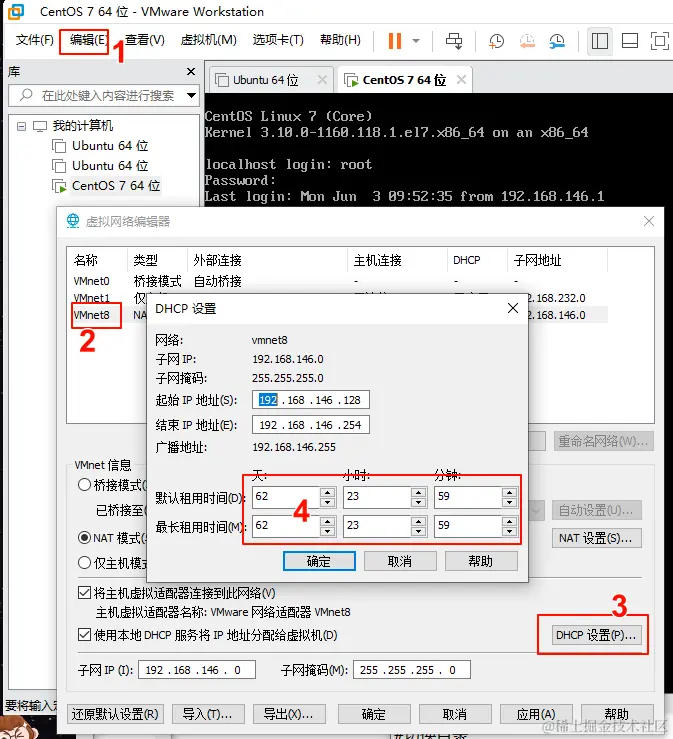
Task: Select the VMnet0 row in network list
Action: coord(337,281)
